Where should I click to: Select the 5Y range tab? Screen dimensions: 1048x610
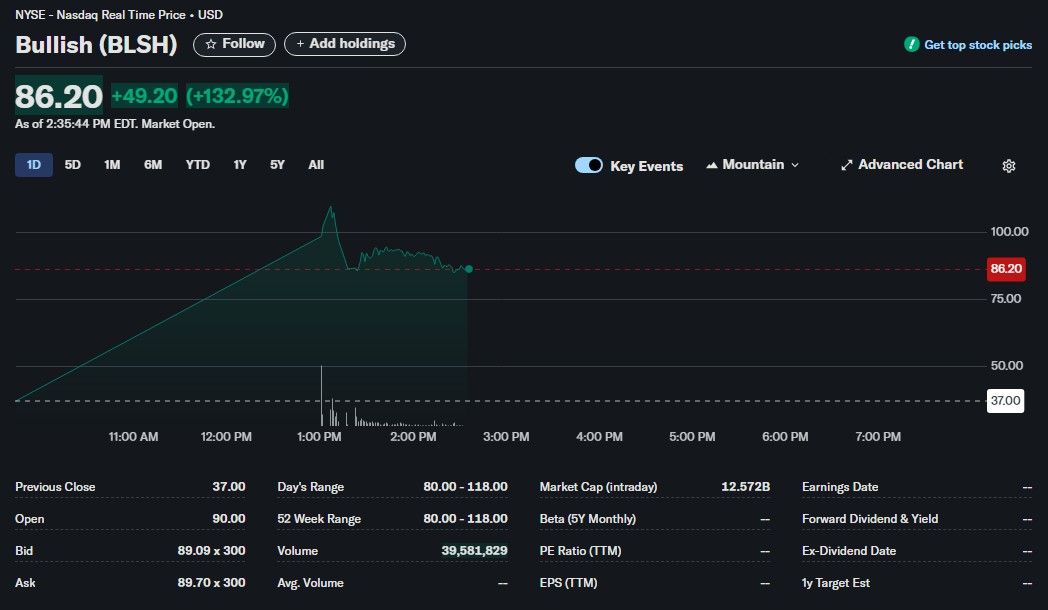point(277,165)
